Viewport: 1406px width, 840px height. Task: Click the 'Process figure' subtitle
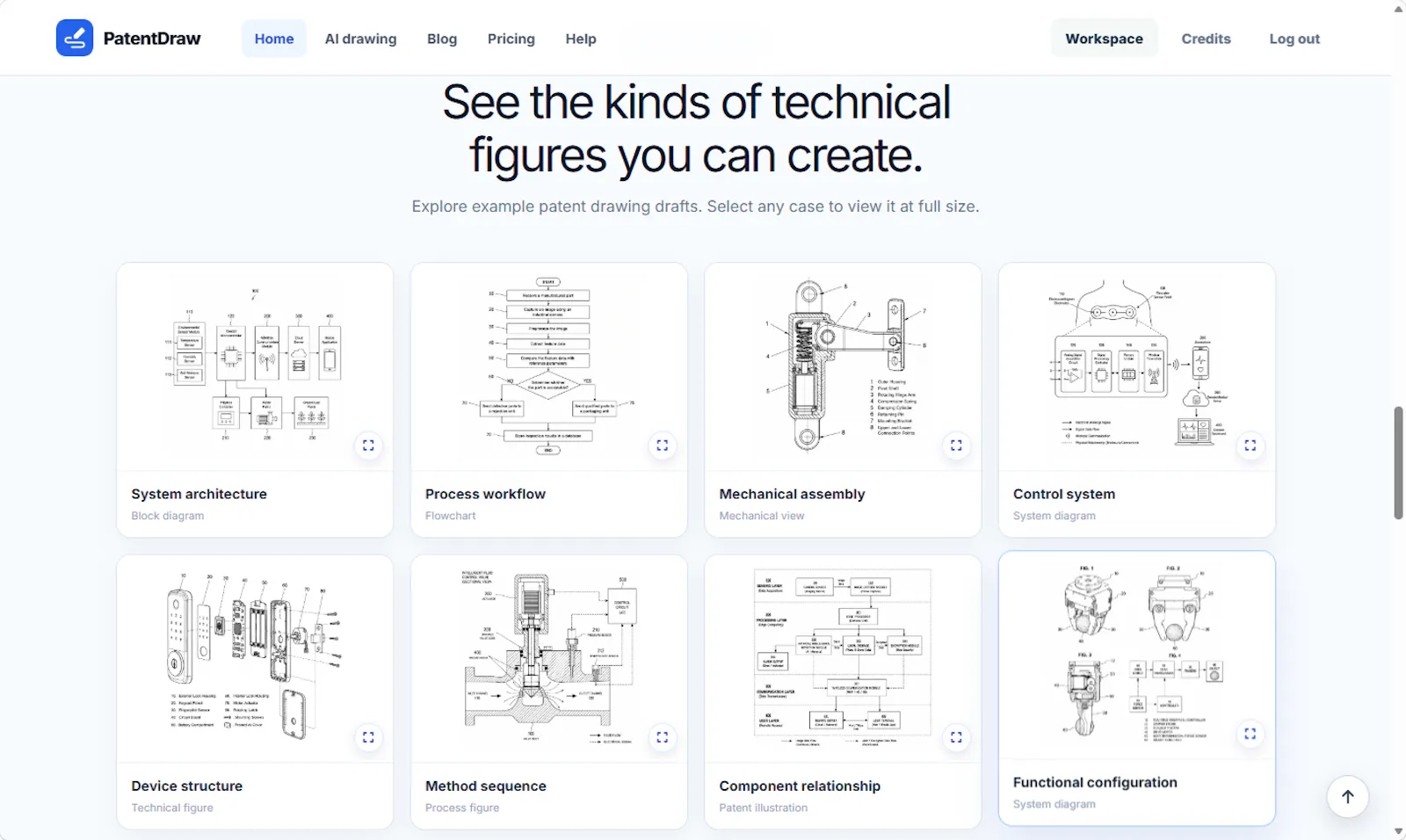tap(462, 807)
